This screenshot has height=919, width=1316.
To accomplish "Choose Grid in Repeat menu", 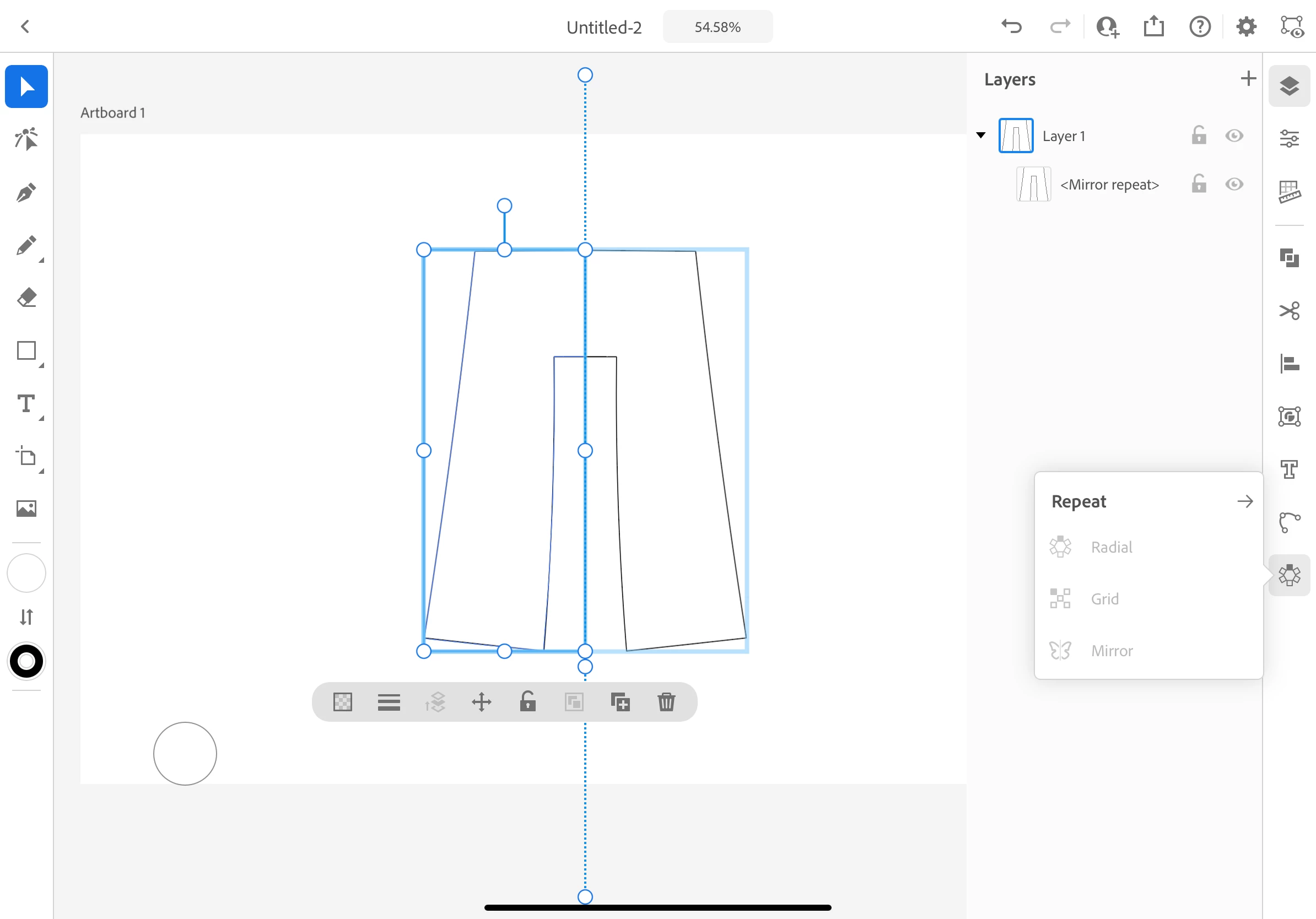I will point(1104,599).
